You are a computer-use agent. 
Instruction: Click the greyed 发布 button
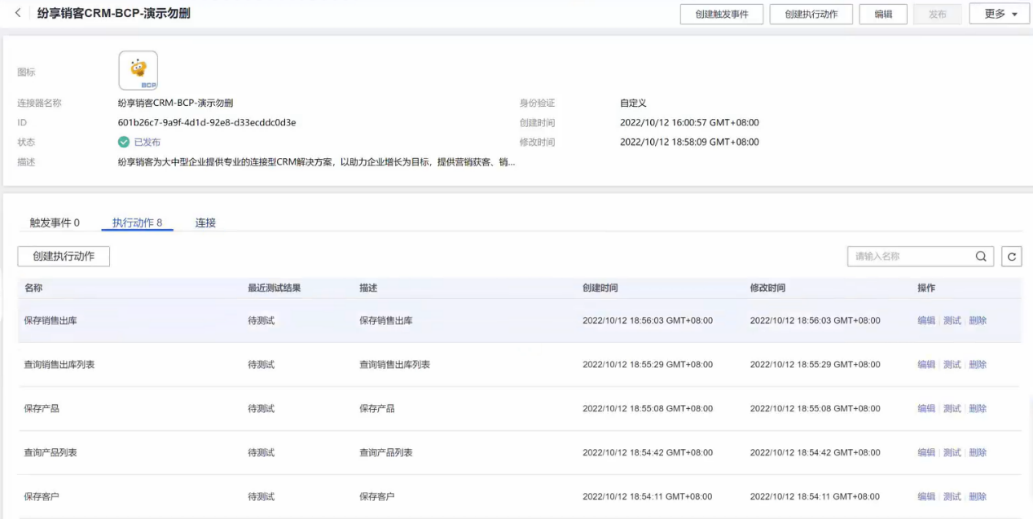coord(937,14)
